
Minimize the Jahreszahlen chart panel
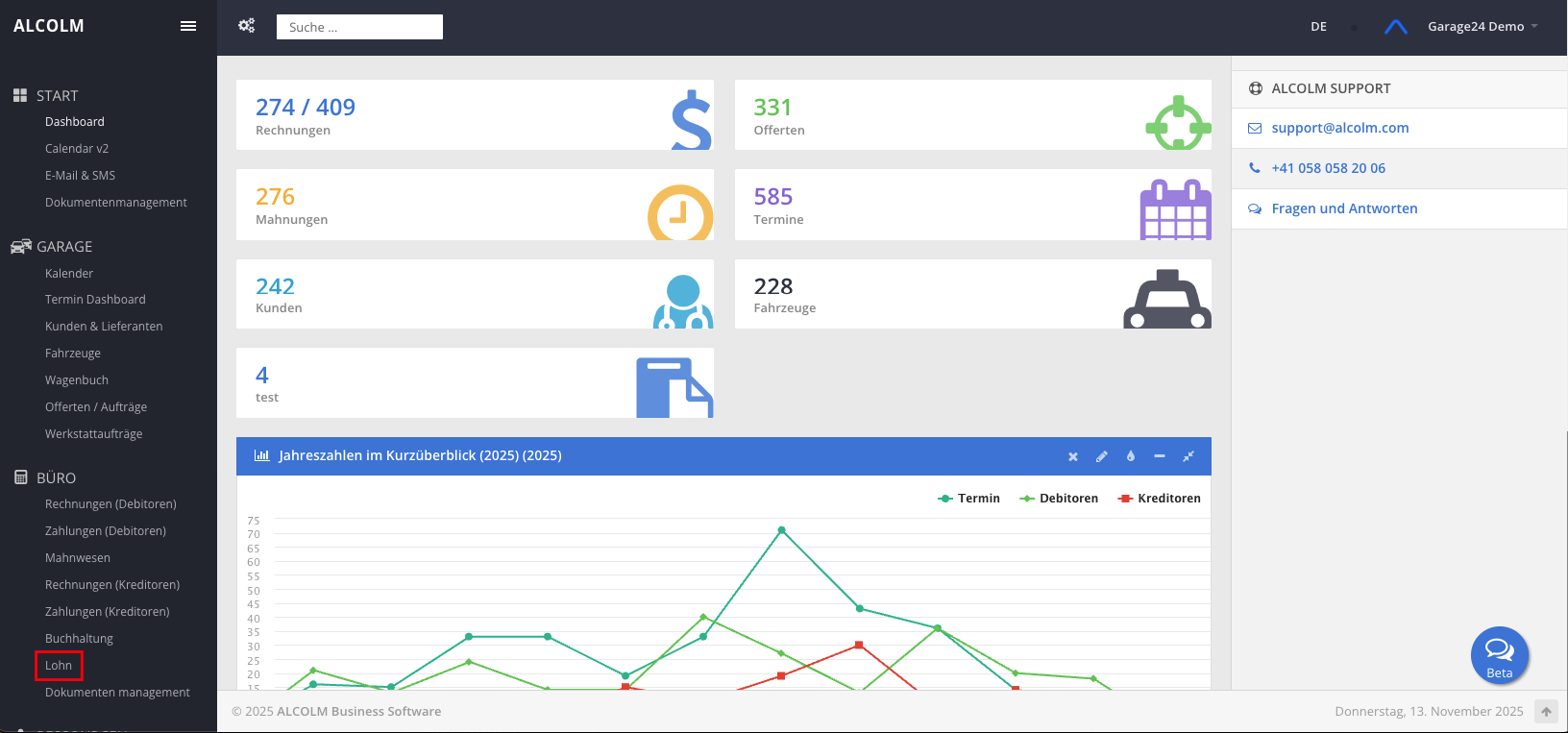tap(1160, 456)
